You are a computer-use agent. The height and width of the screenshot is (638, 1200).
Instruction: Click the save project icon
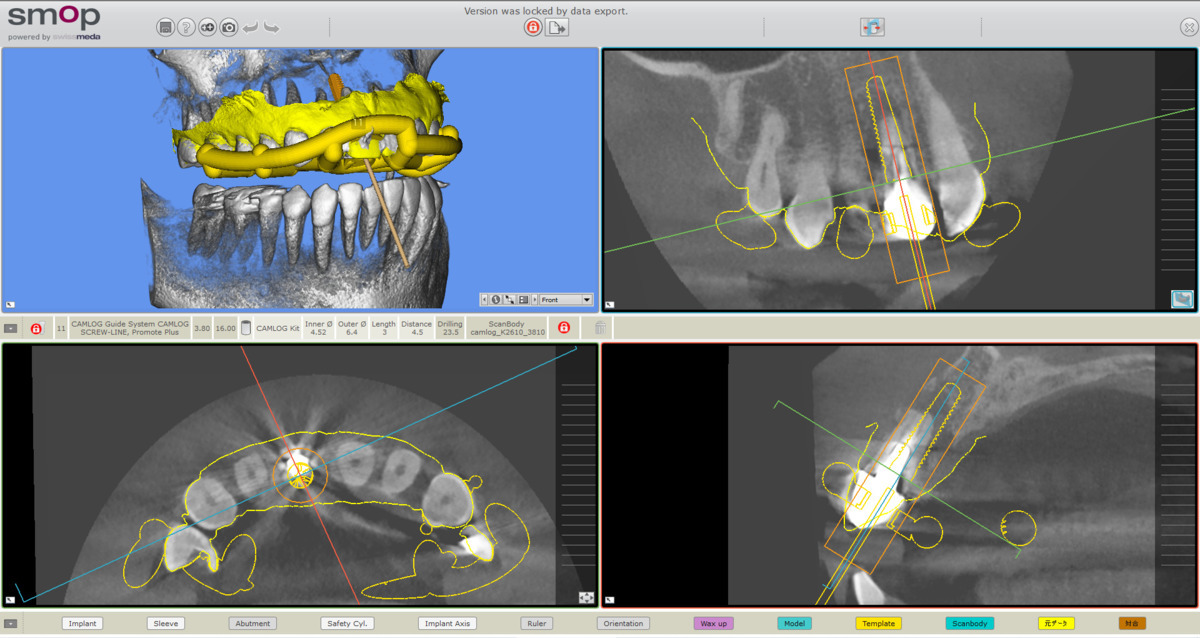click(x=165, y=27)
